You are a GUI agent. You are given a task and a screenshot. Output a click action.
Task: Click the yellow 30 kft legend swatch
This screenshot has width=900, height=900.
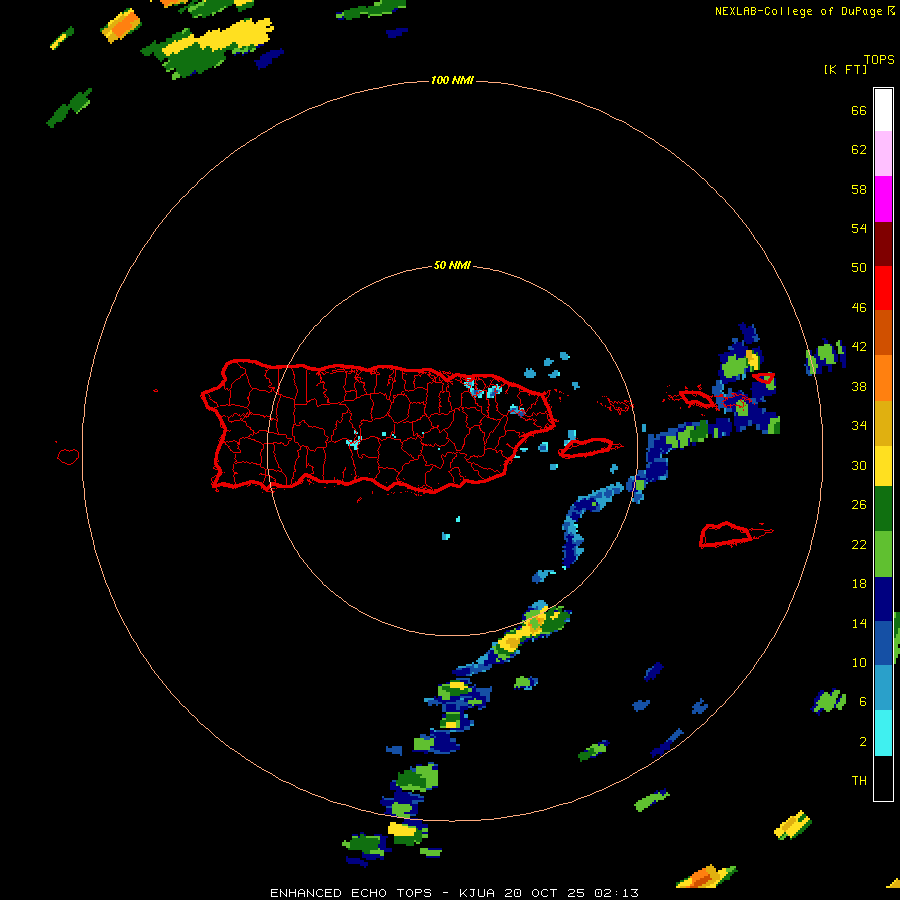pos(883,466)
